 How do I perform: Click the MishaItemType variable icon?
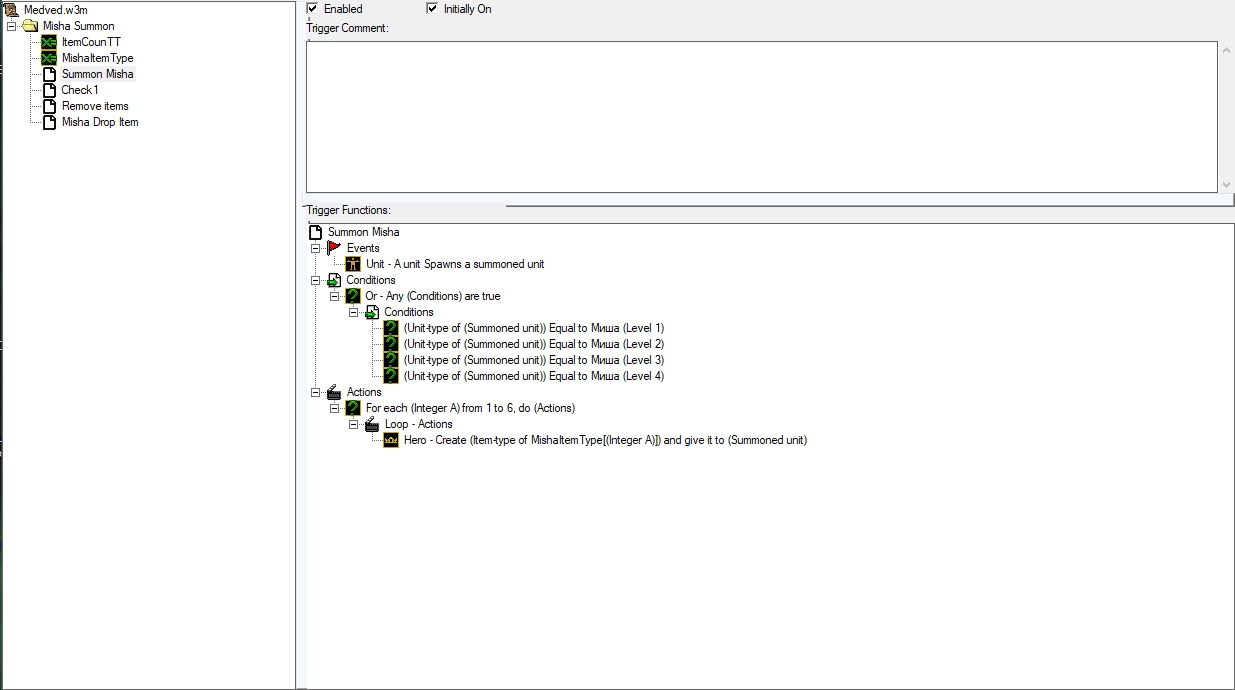pos(50,58)
